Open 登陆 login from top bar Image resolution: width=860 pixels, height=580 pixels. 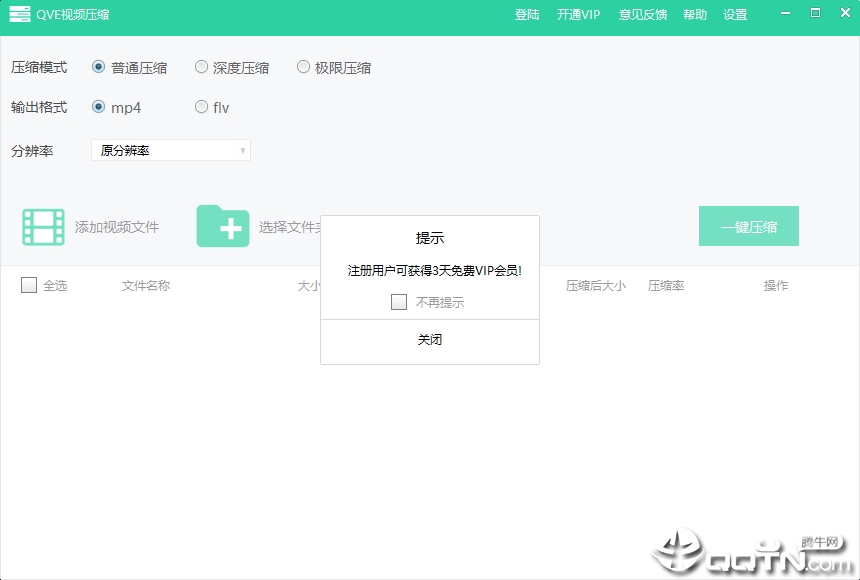coord(527,15)
